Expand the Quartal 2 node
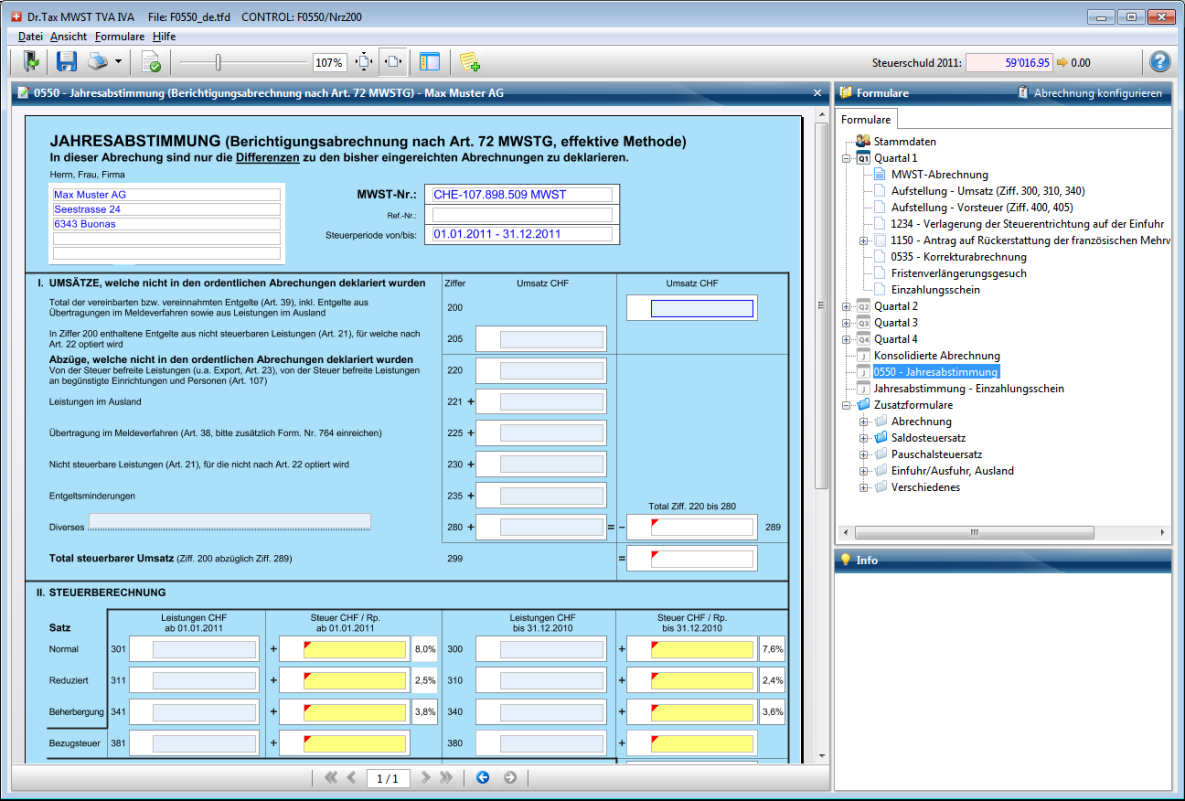The image size is (1185, 801). click(x=846, y=307)
